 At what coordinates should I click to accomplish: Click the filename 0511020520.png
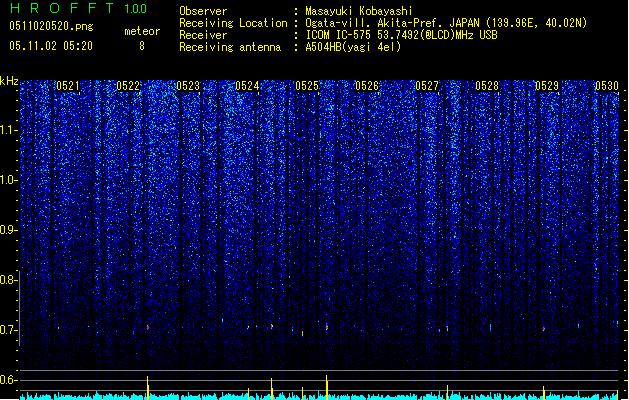(51, 26)
